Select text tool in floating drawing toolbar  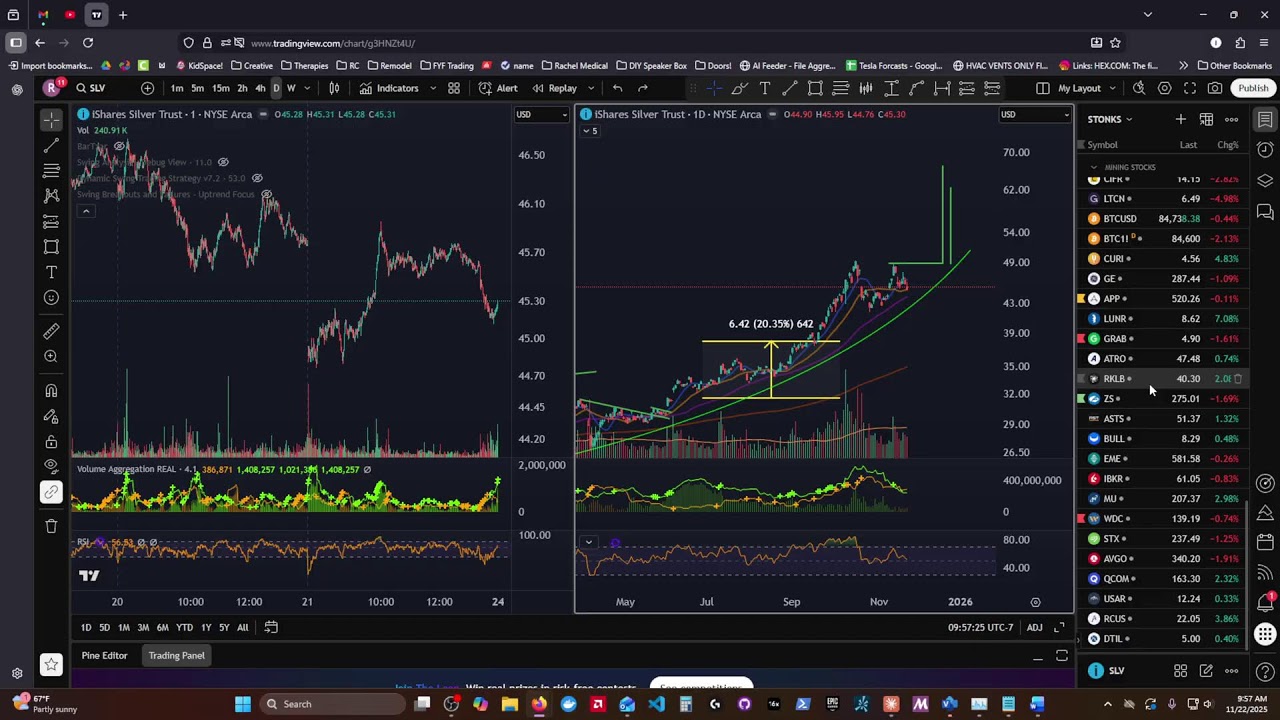[x=764, y=88]
